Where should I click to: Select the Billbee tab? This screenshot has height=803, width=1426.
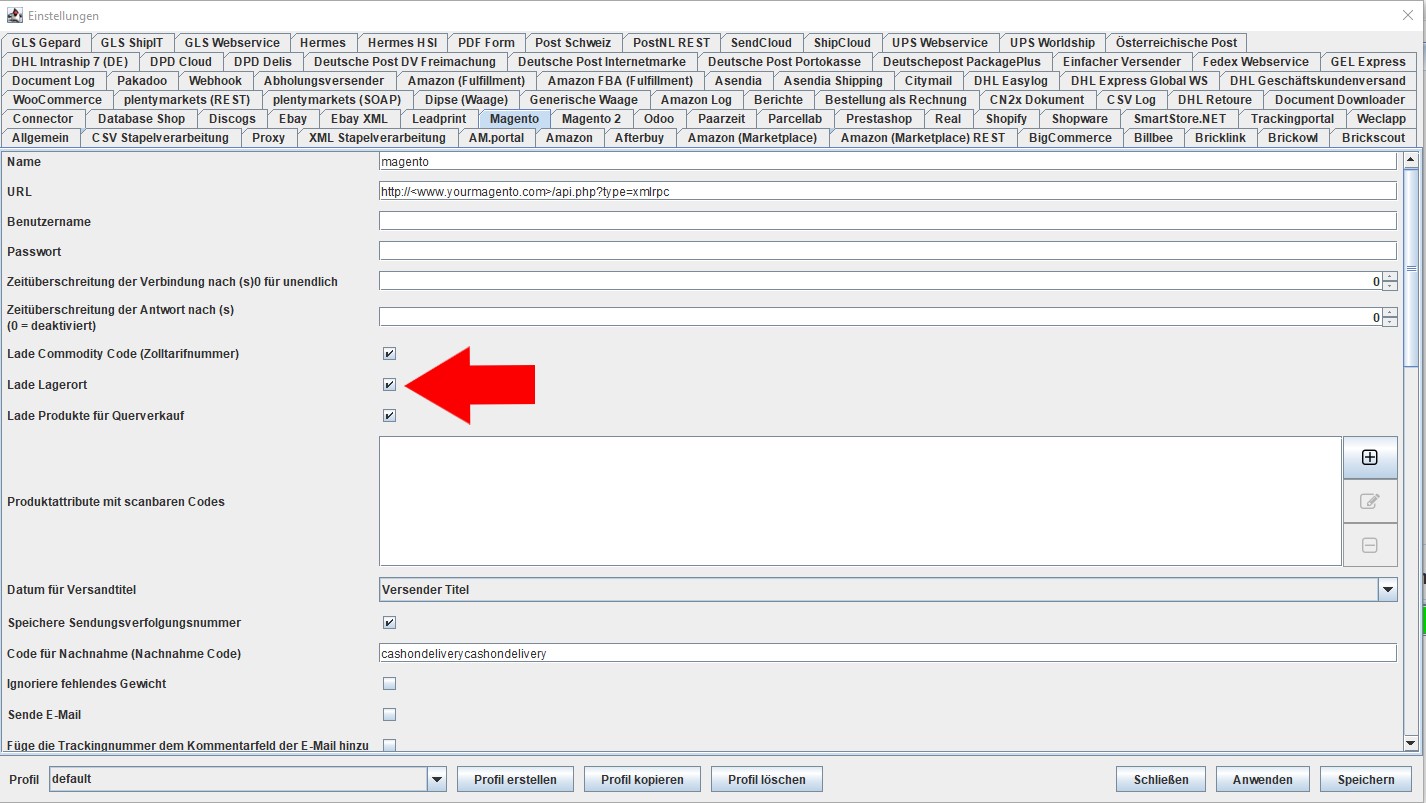pyautogui.click(x=1153, y=138)
